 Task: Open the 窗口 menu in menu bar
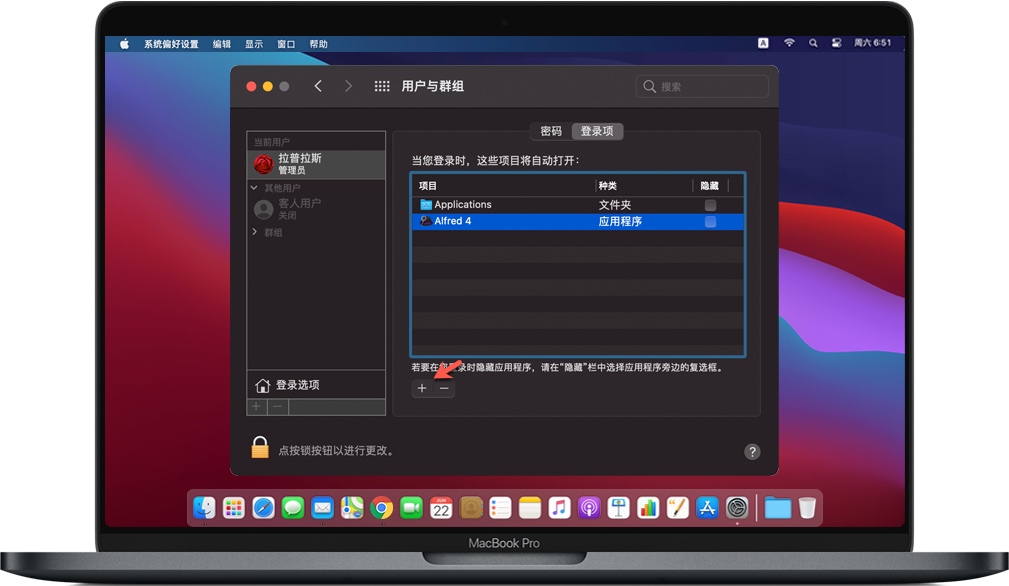287,43
